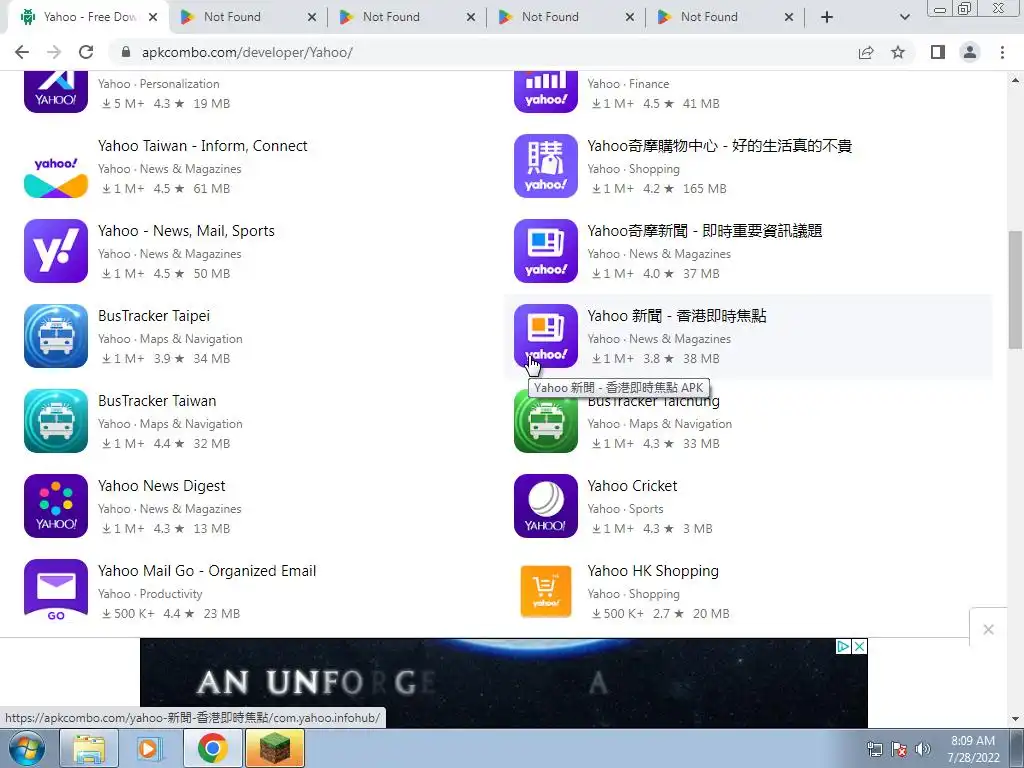
Task: Open Yahoo - News, Mail, Sports link
Action: (186, 231)
